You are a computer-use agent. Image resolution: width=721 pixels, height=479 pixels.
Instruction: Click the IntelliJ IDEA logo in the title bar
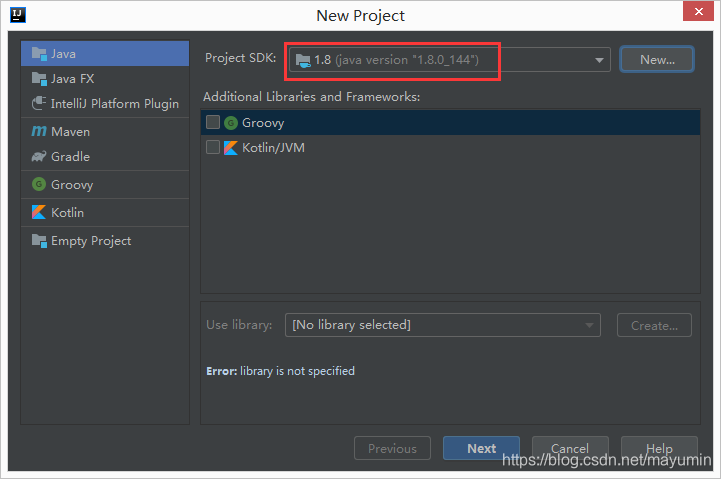[17, 15]
